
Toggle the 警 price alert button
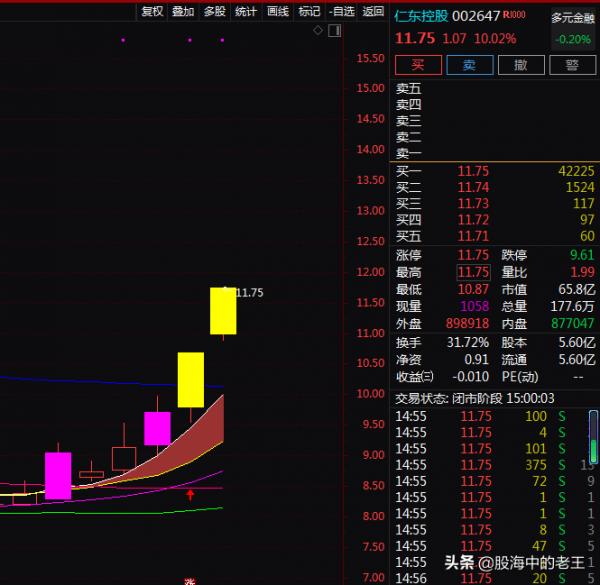coord(572,65)
